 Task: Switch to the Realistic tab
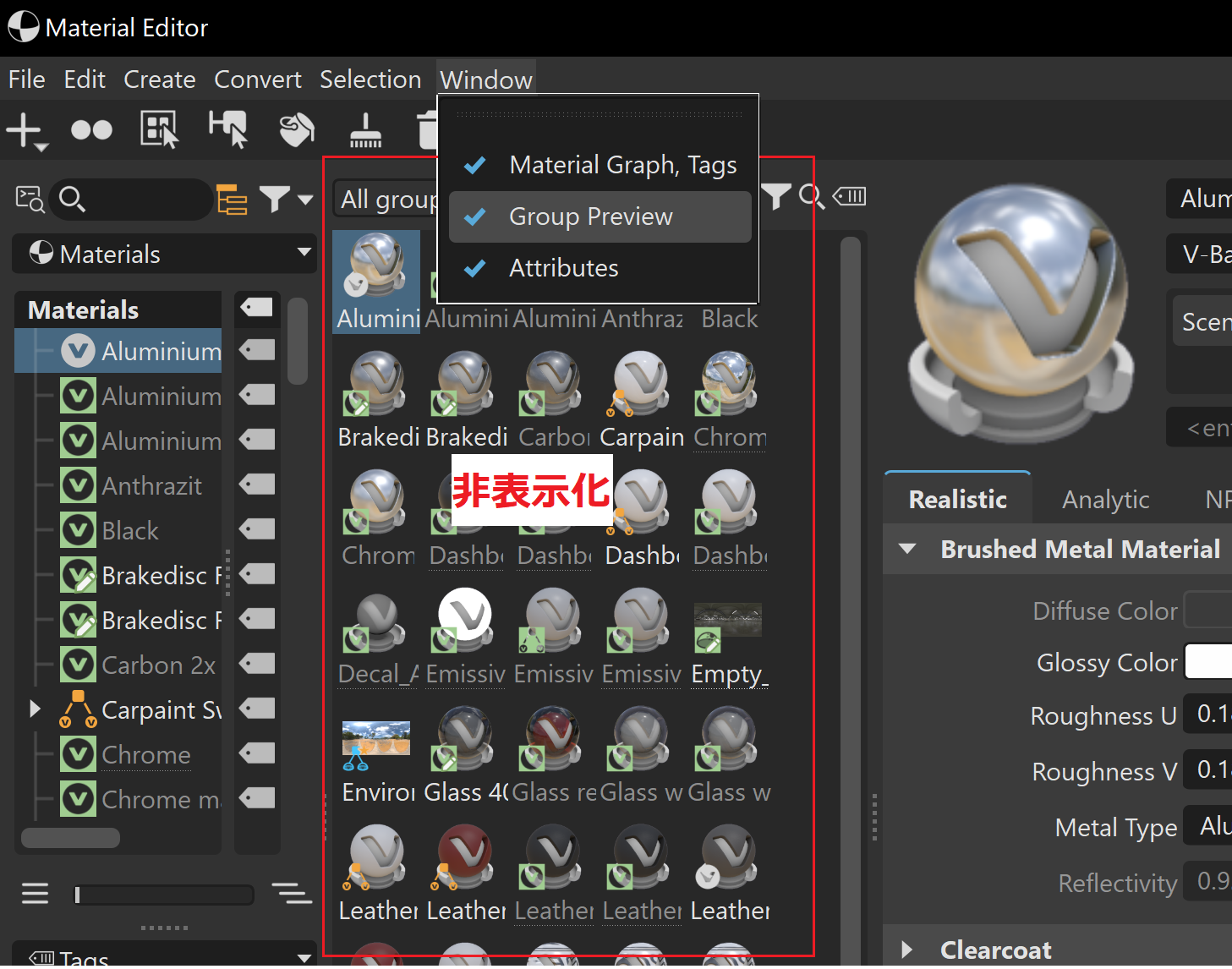[x=957, y=499]
